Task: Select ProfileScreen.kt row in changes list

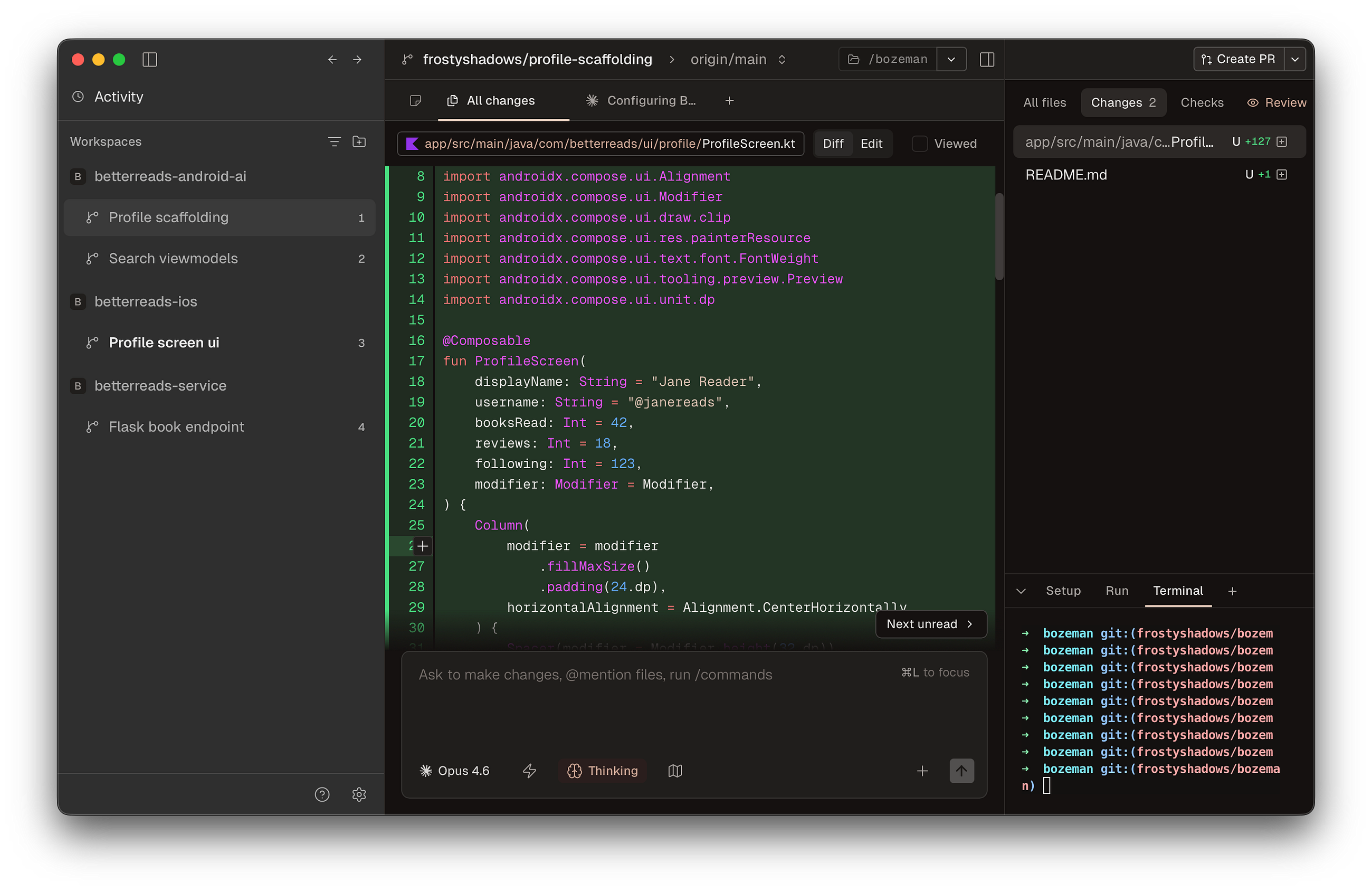Action: pos(1159,142)
